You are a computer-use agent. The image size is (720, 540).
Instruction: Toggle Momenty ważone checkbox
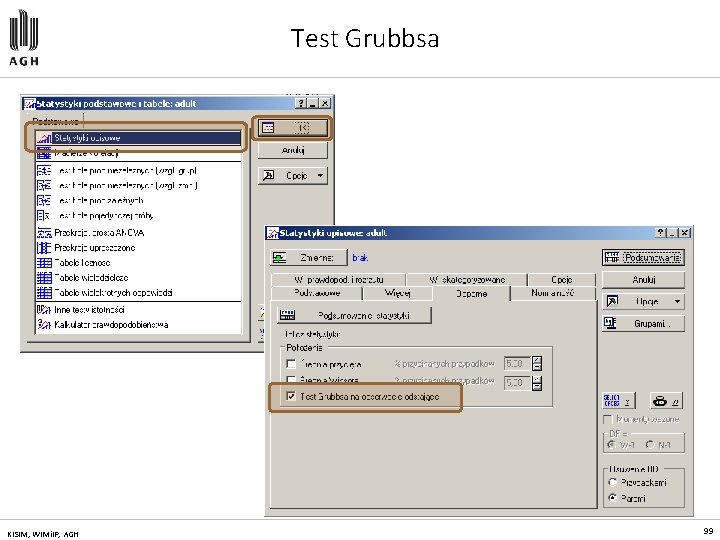point(608,419)
